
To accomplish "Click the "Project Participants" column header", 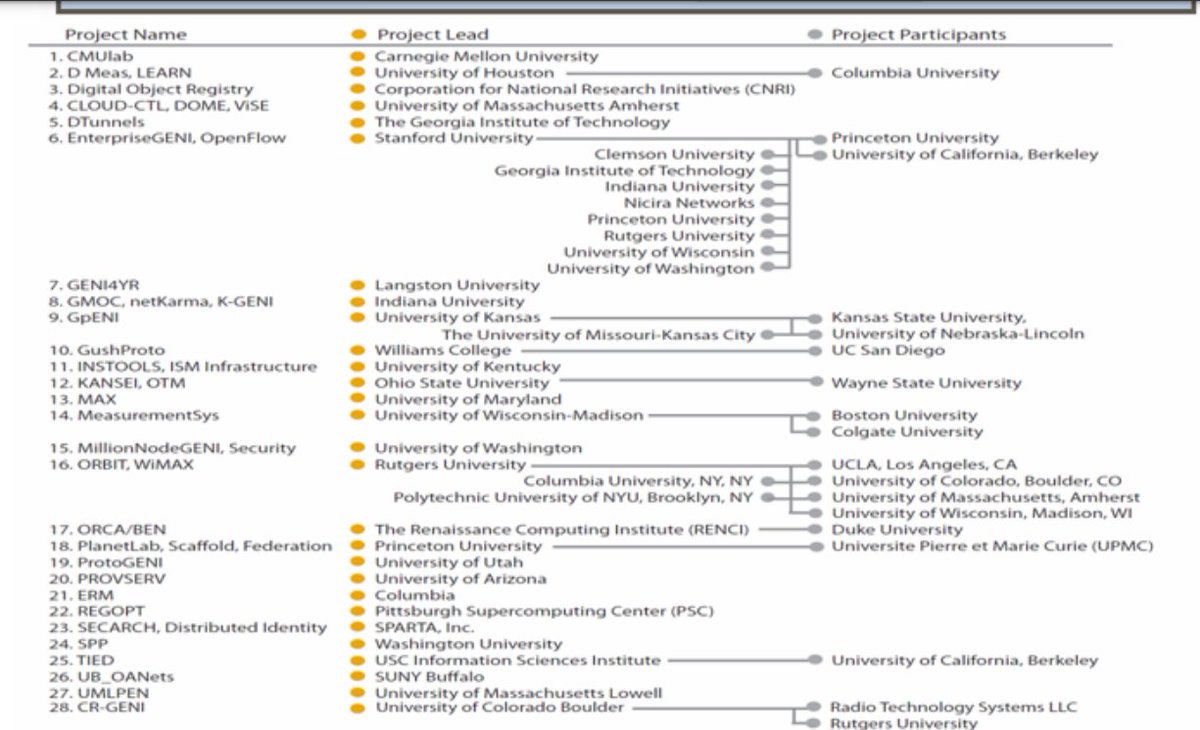I will coord(919,35).
